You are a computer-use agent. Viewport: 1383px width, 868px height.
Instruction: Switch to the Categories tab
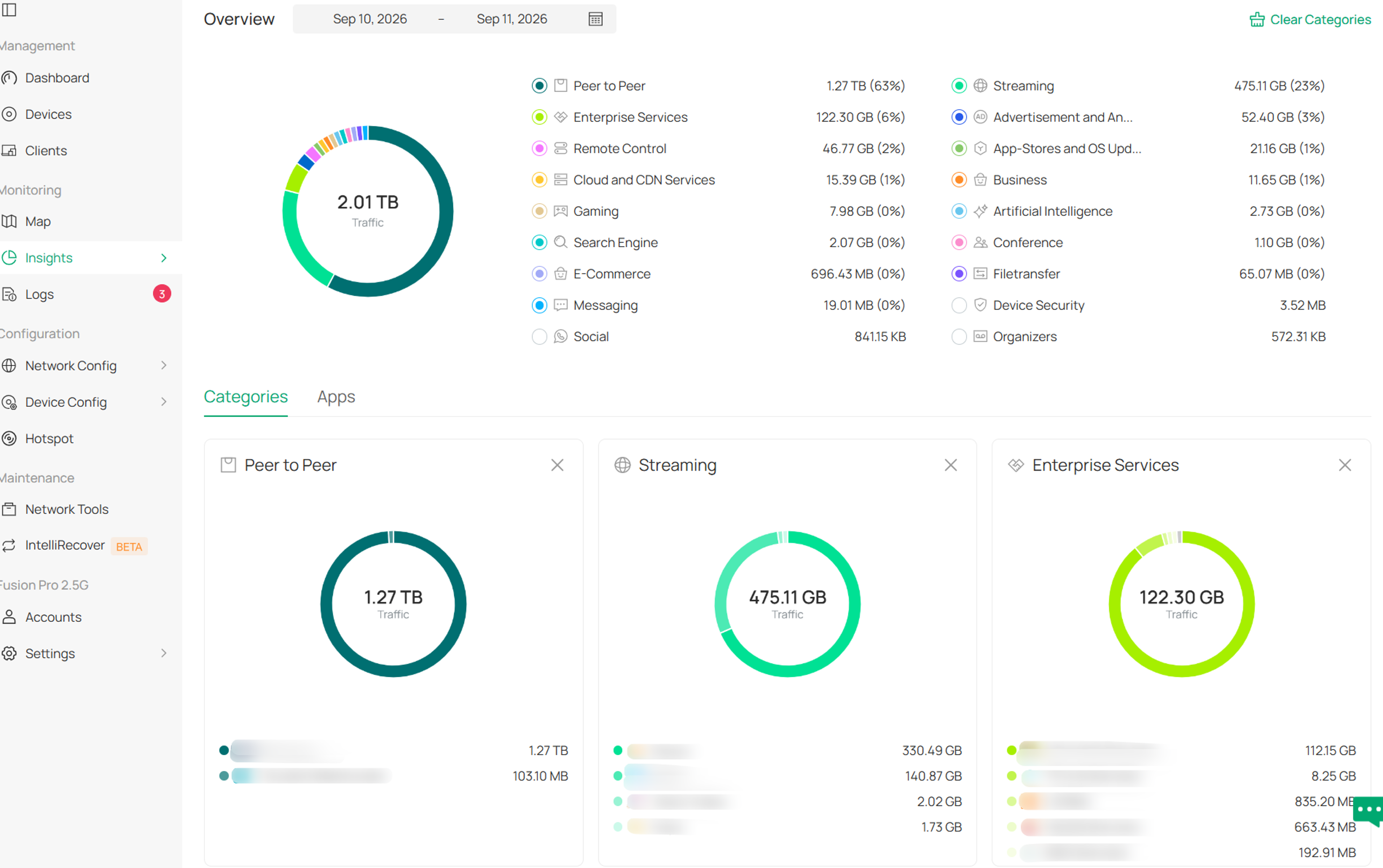(x=246, y=396)
